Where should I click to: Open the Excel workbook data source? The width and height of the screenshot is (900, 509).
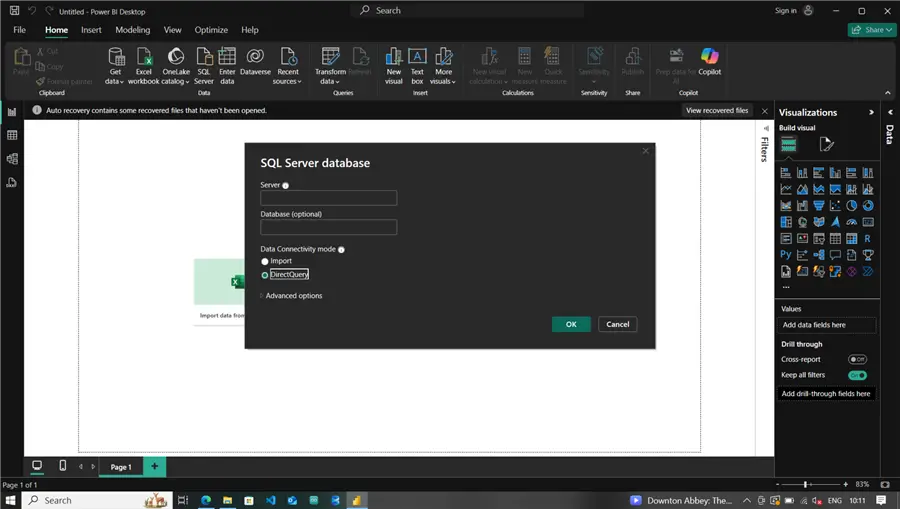click(143, 65)
